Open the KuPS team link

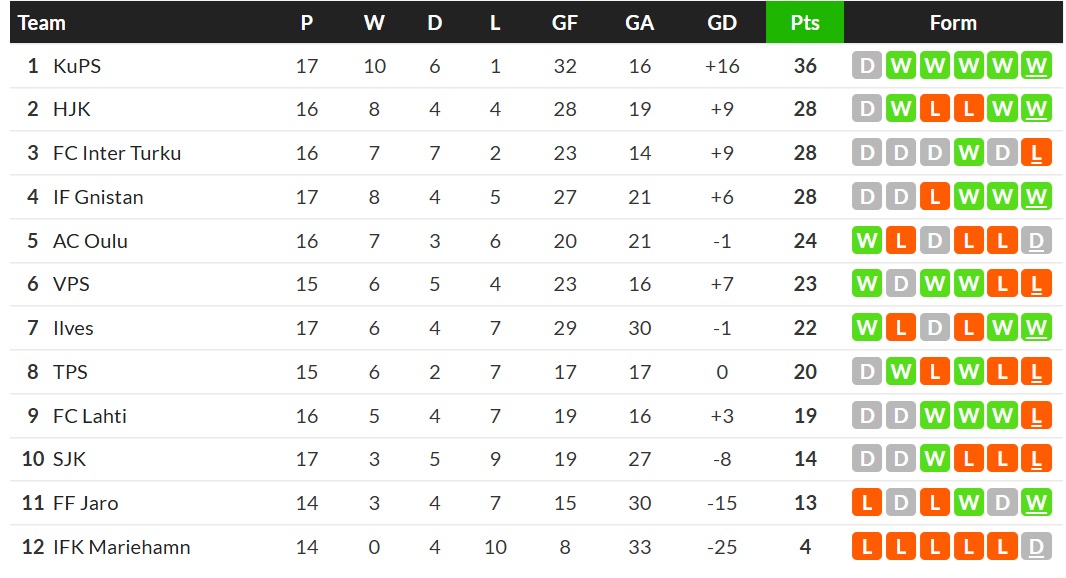tap(77, 66)
